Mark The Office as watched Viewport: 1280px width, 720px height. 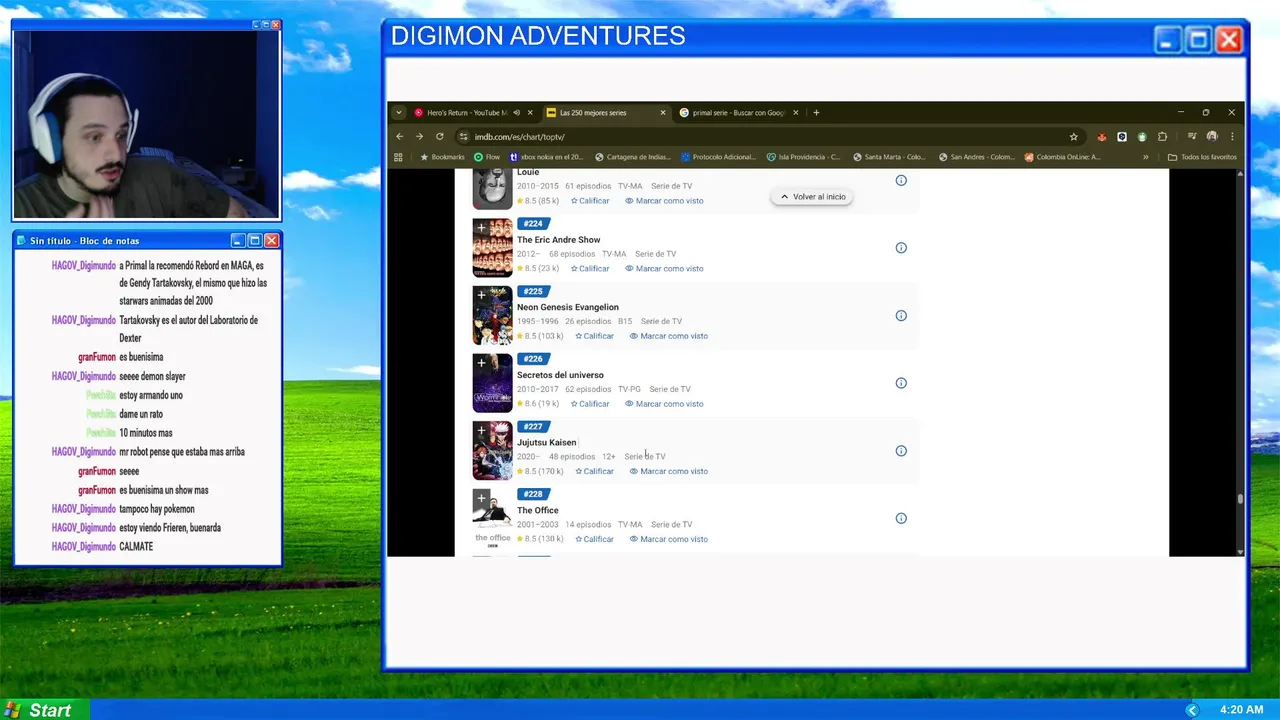668,539
